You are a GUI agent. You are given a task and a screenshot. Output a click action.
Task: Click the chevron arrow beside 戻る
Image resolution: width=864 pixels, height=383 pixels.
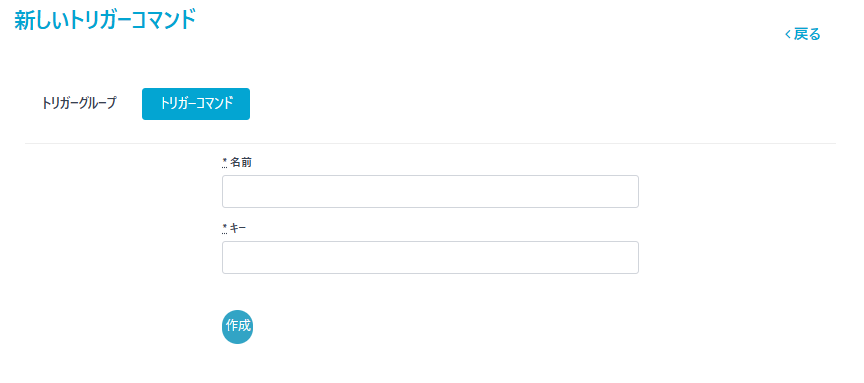(x=788, y=35)
